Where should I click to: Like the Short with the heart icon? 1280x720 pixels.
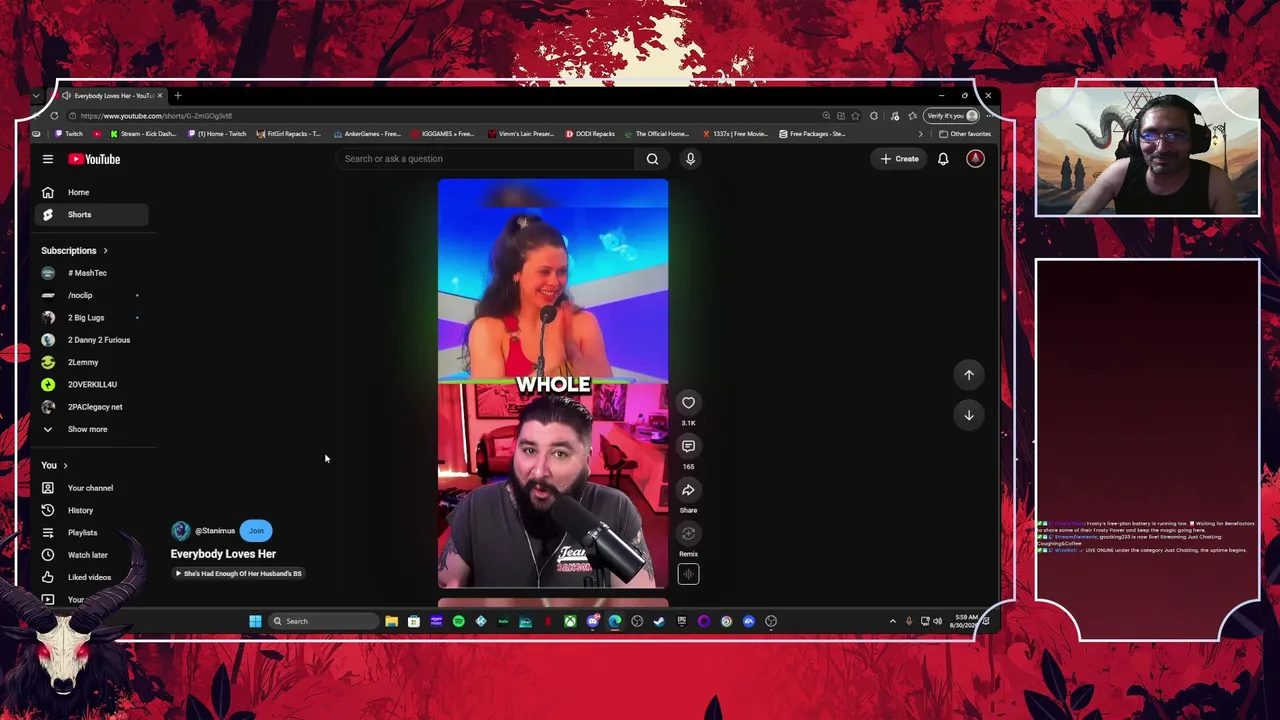[x=688, y=402]
